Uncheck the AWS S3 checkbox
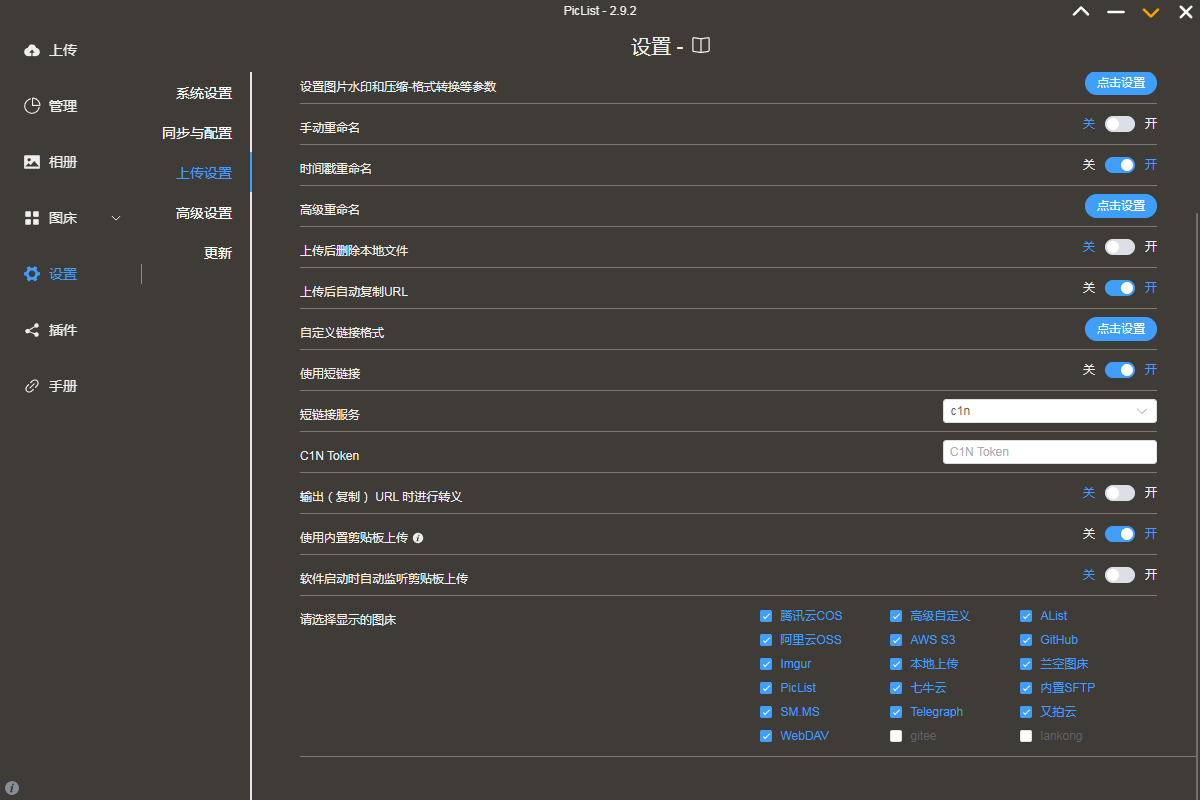This screenshot has width=1200, height=800. pyautogui.click(x=896, y=640)
